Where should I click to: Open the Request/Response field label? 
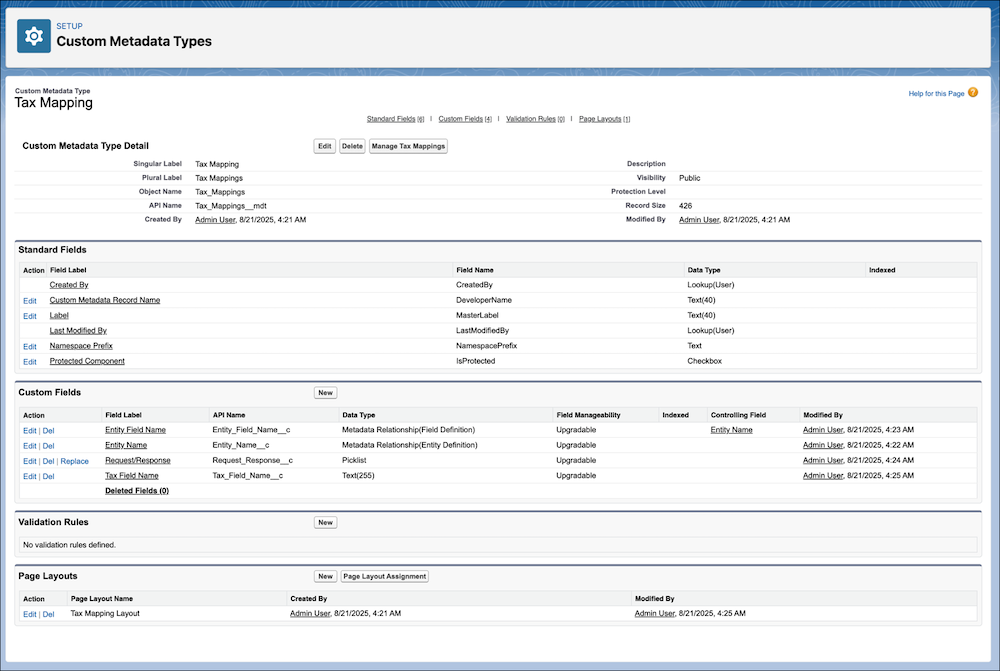(x=138, y=461)
